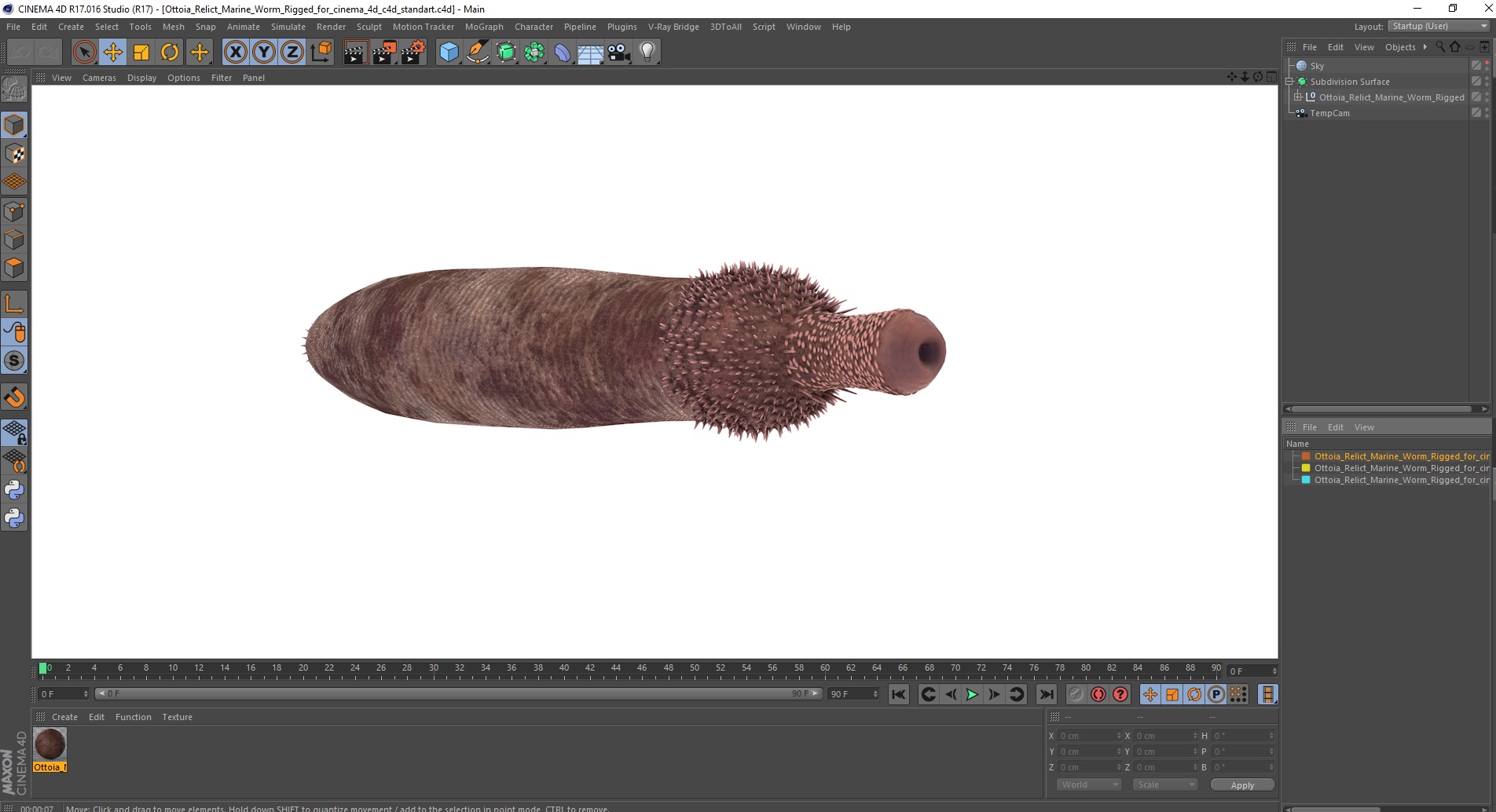Switch to Model mode

click(x=14, y=126)
